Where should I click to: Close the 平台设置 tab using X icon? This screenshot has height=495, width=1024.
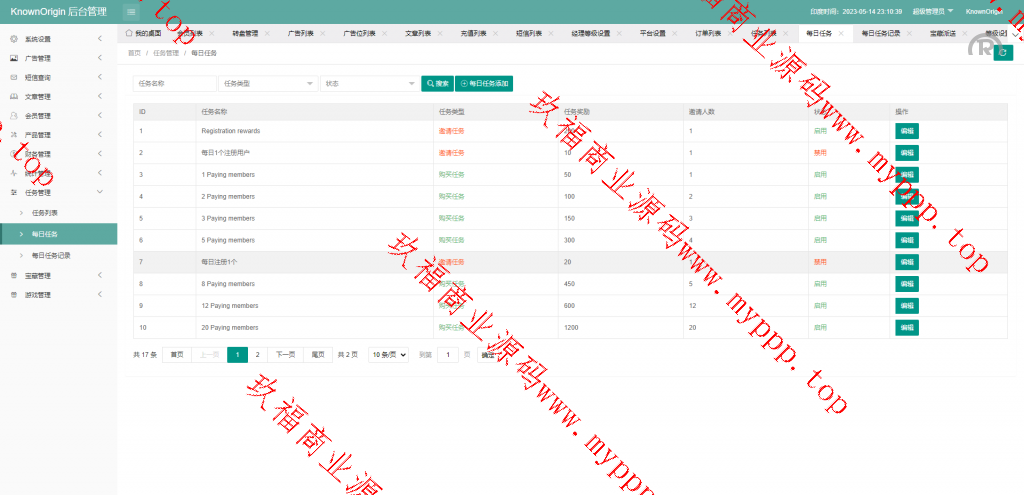tap(677, 33)
